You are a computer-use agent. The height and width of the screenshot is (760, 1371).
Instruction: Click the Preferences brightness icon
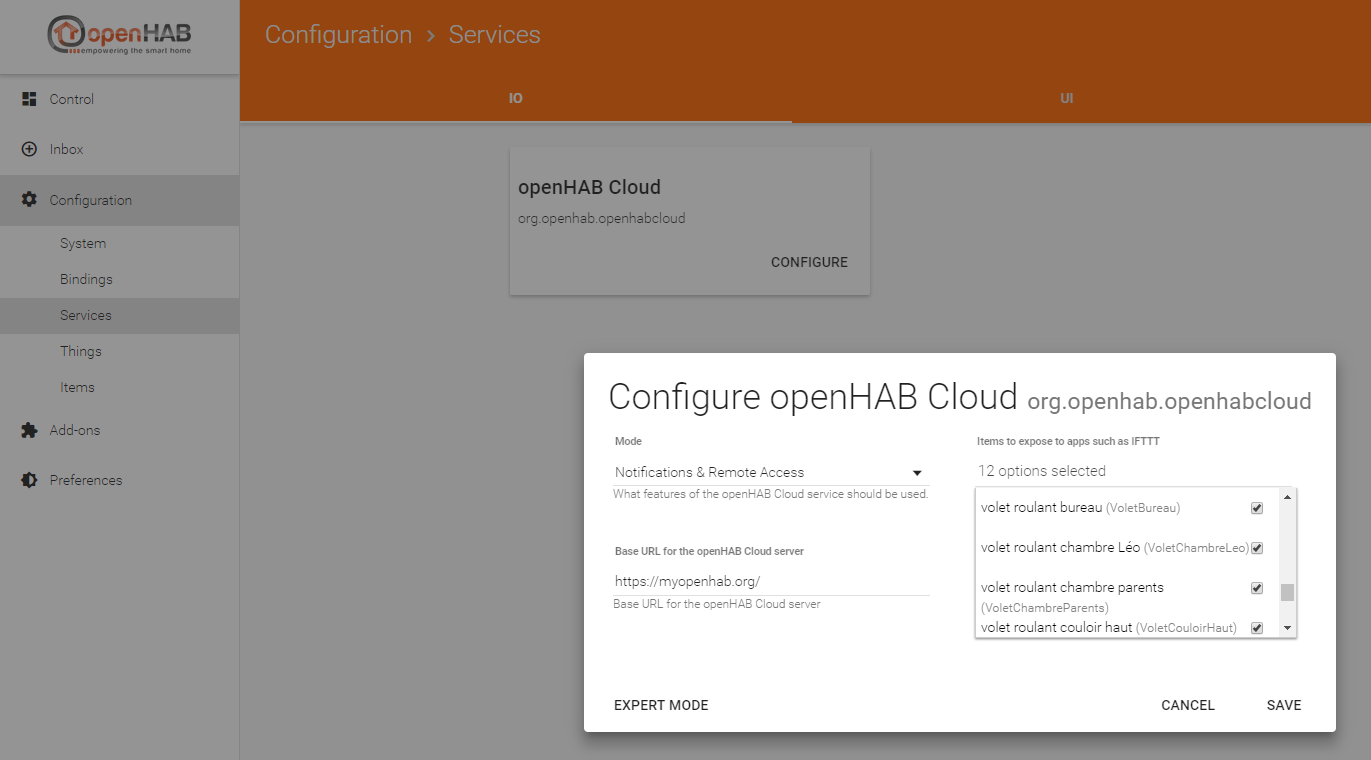[x=29, y=480]
